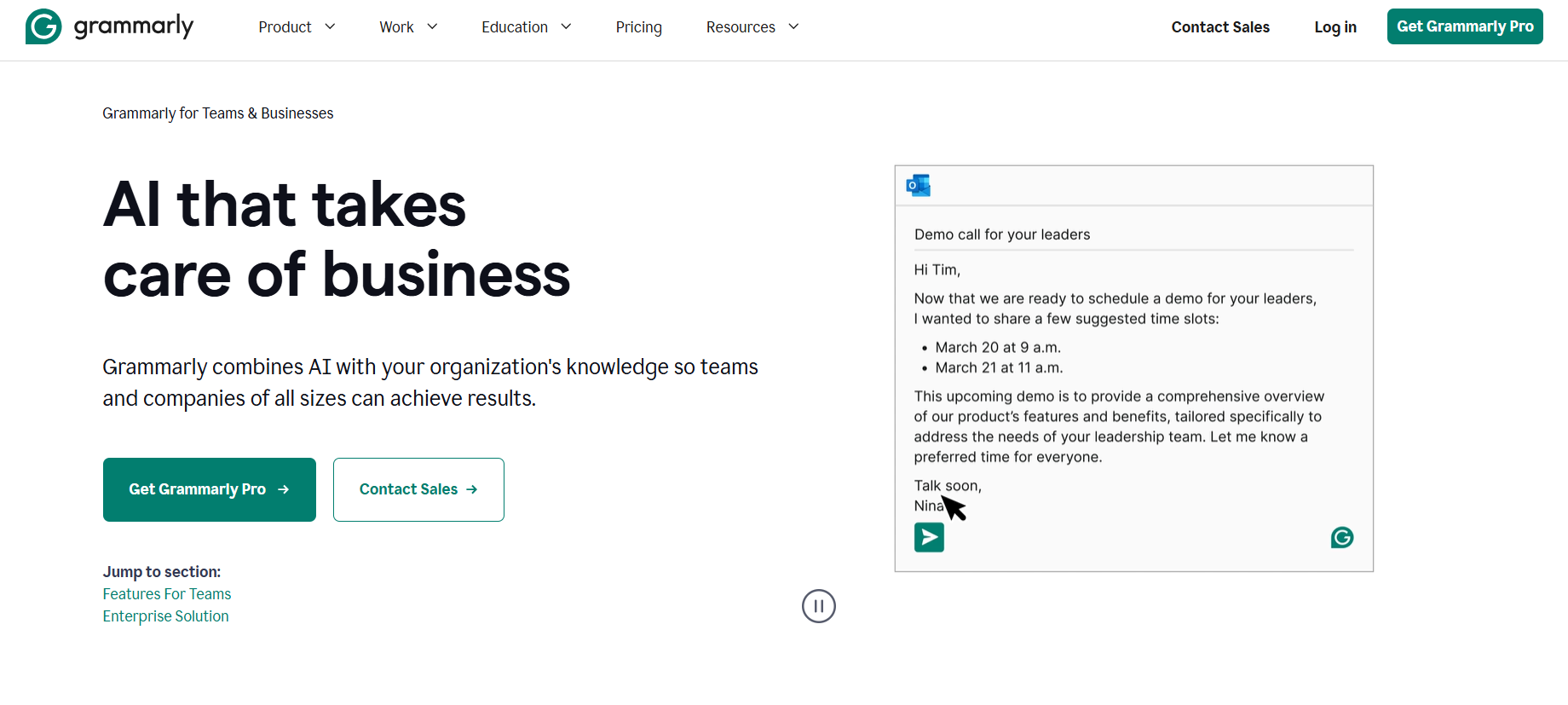Screen dimensions: 1568x705
Task: Click the email subject Demo call for your leaders
Action: [1002, 234]
